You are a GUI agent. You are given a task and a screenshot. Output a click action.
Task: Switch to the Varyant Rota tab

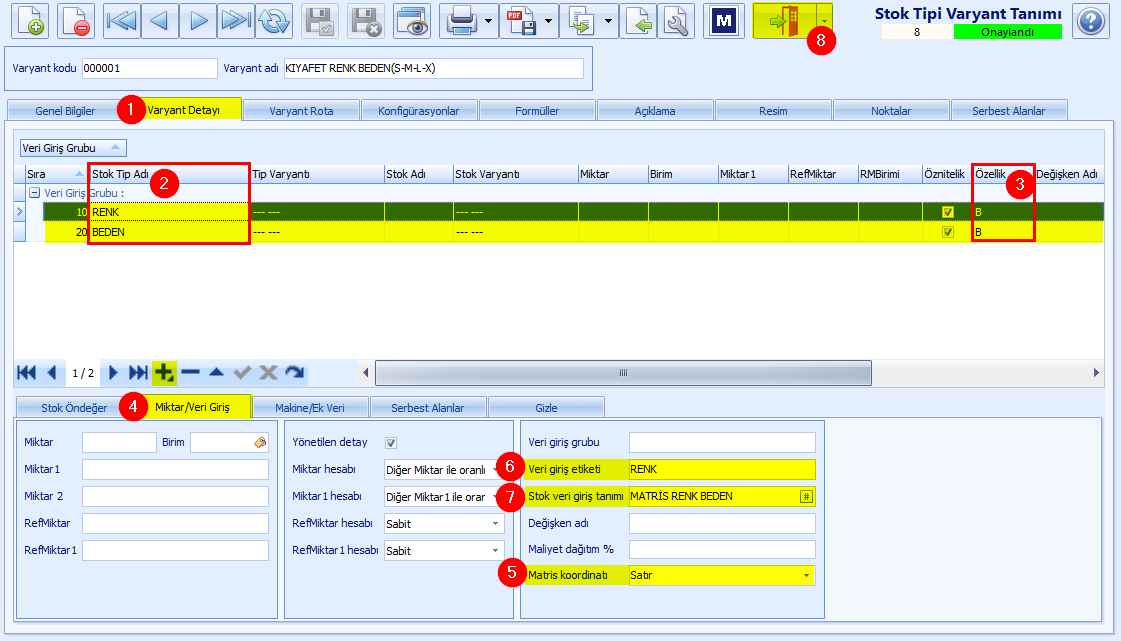coord(301,111)
